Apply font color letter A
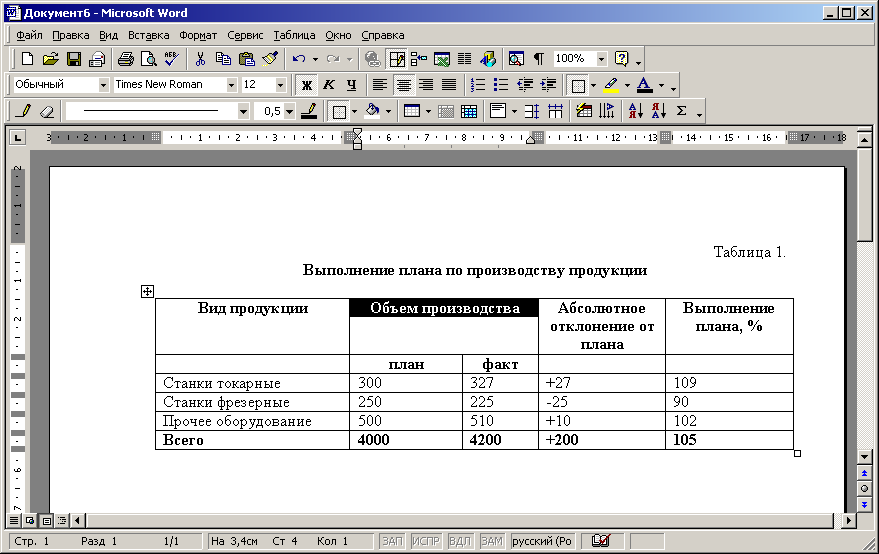The image size is (879, 554). pos(645,85)
